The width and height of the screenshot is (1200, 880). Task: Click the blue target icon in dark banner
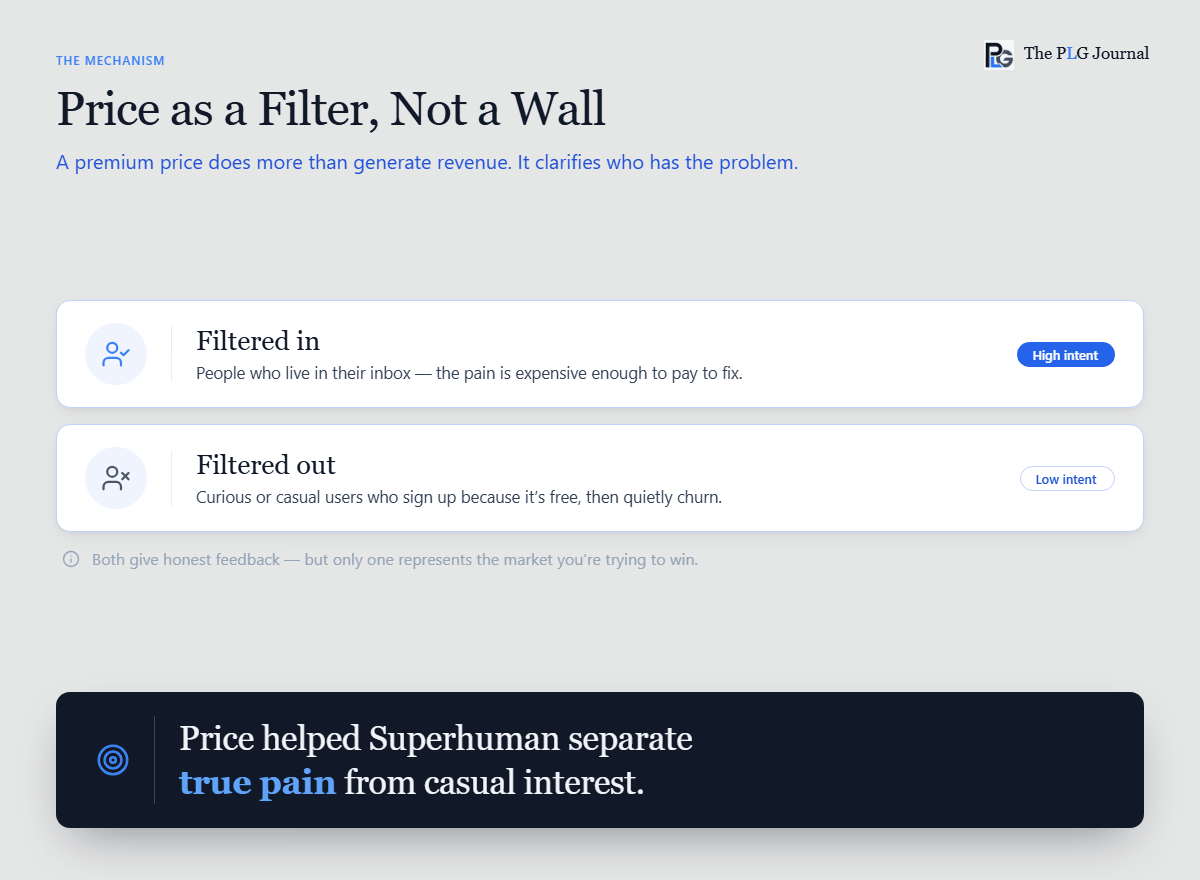click(x=113, y=760)
